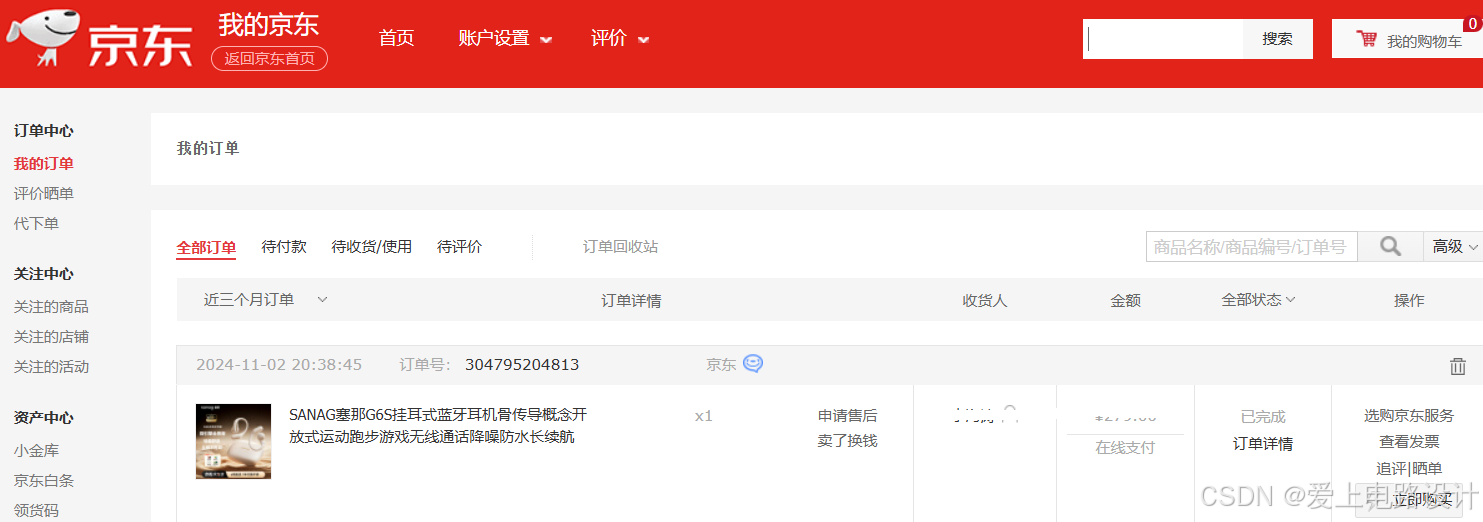The image size is (1483, 522).
Task: Click the JD dog mascot logo
Action: click(x=45, y=38)
